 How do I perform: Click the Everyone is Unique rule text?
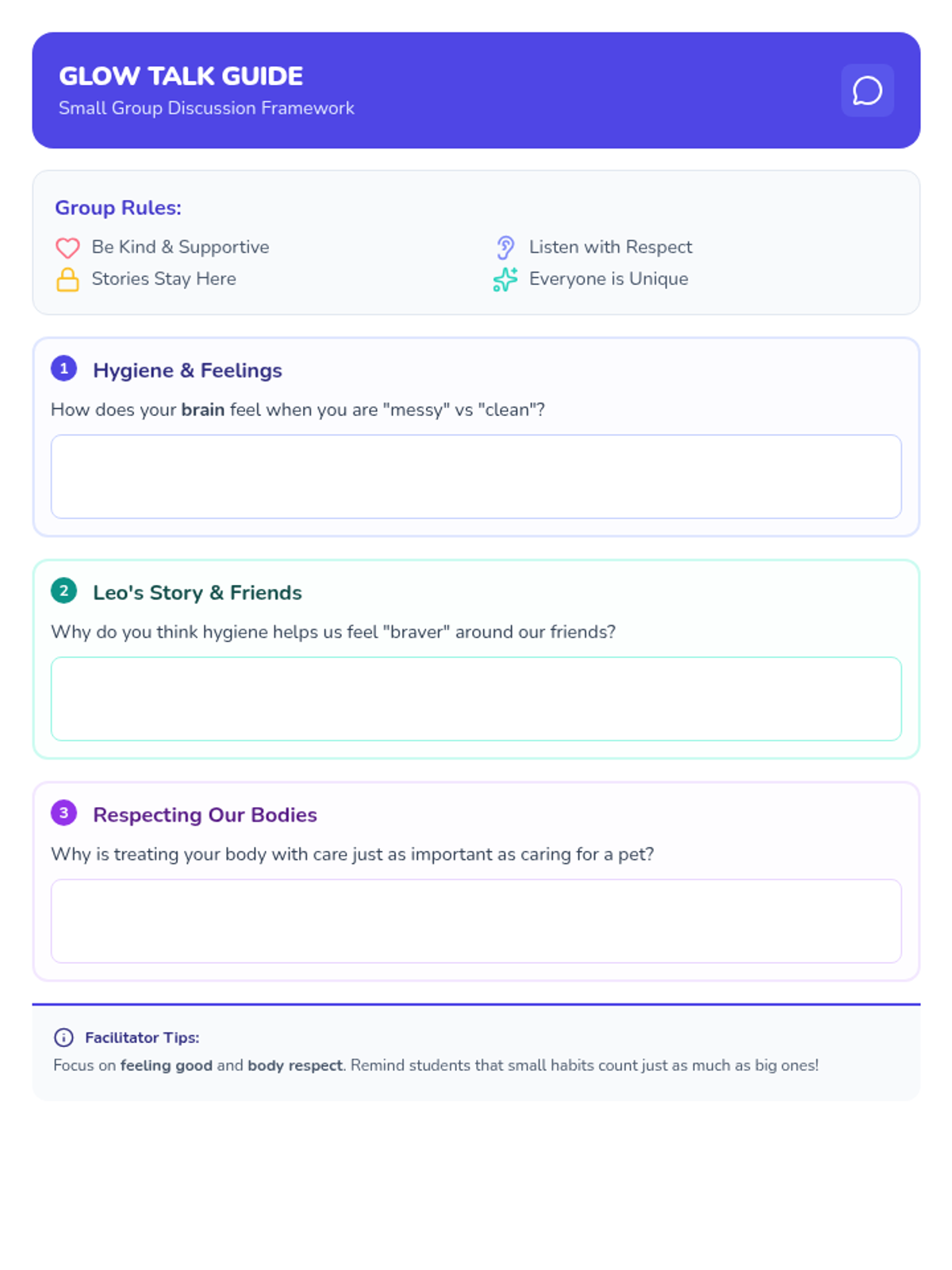pos(608,279)
